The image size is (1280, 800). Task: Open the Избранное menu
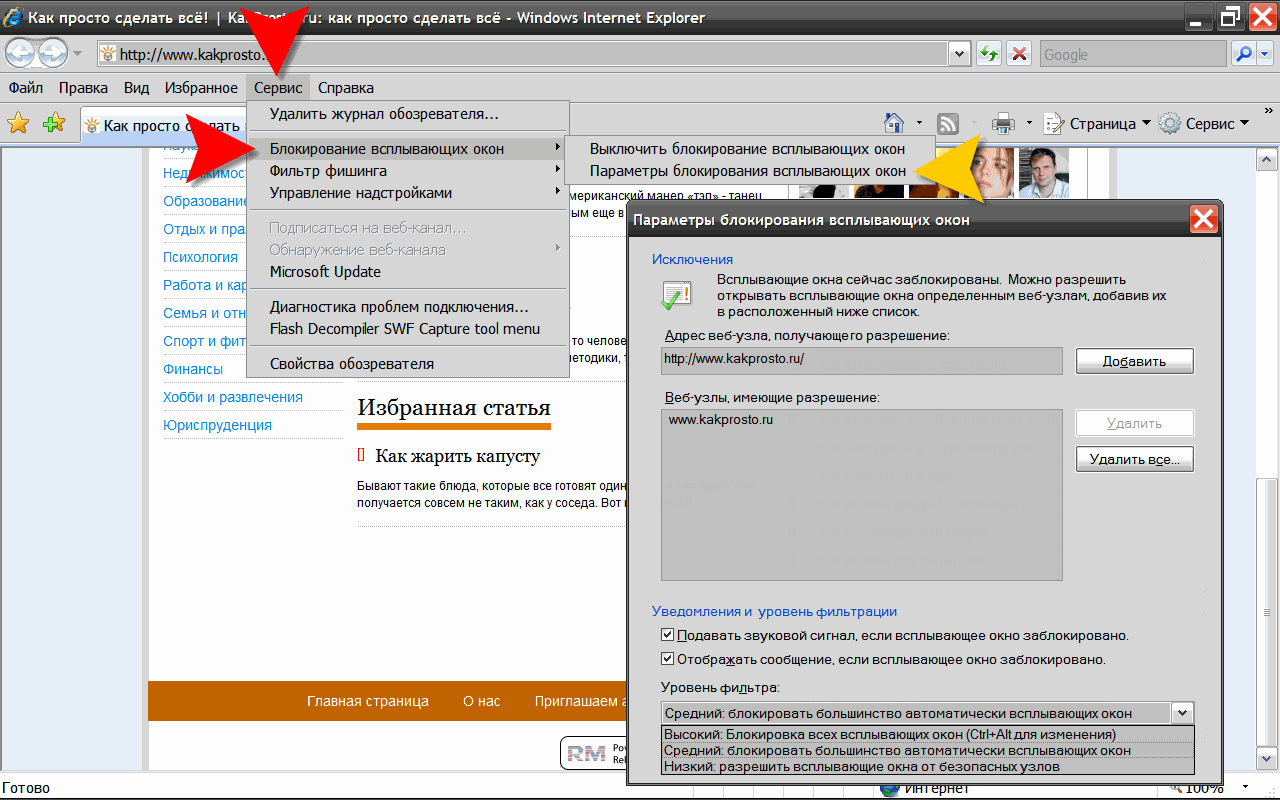[201, 88]
